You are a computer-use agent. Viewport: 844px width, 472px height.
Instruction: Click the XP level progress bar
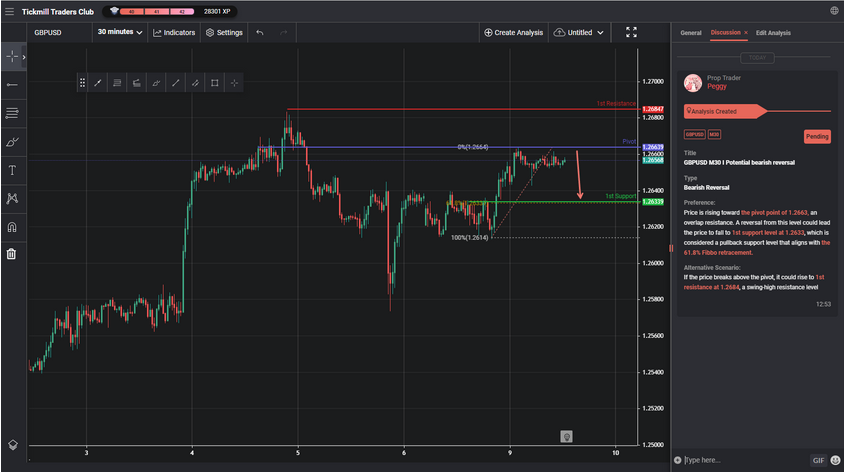[157, 11]
